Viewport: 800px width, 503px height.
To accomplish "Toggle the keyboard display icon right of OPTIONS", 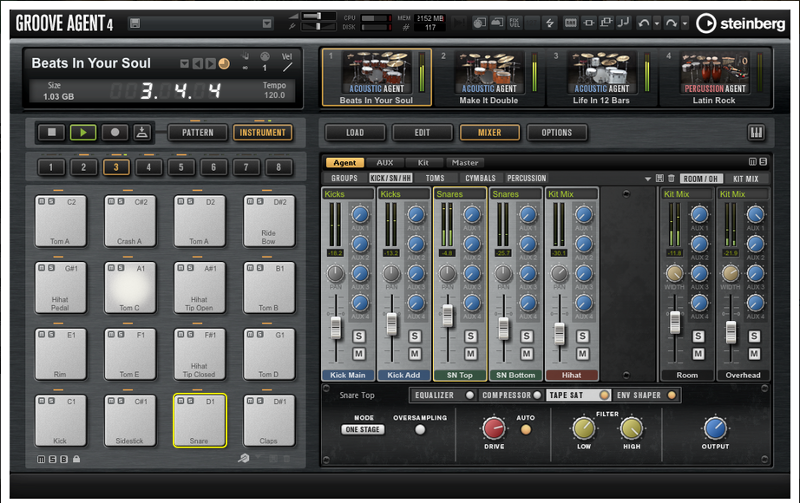I will click(x=756, y=133).
